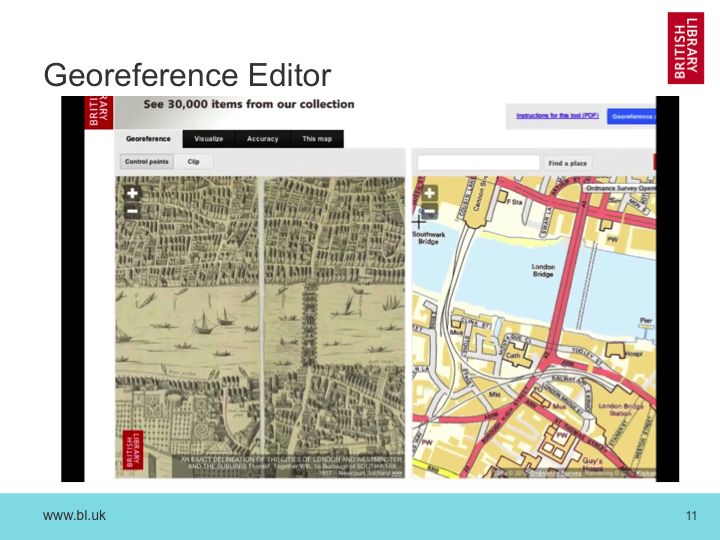This screenshot has height=540, width=720.
Task: Focus the place search text field
Action: tap(477, 162)
